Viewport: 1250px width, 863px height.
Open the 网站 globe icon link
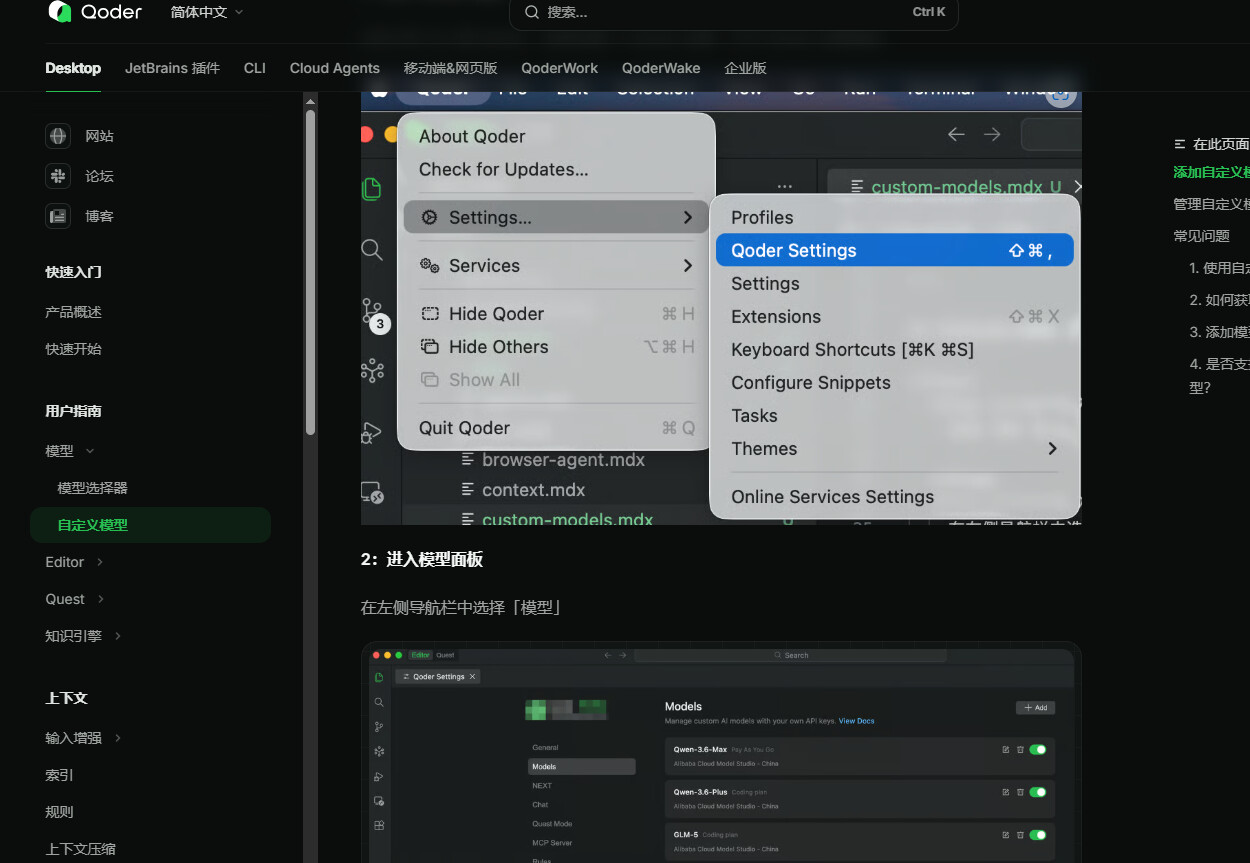point(58,136)
